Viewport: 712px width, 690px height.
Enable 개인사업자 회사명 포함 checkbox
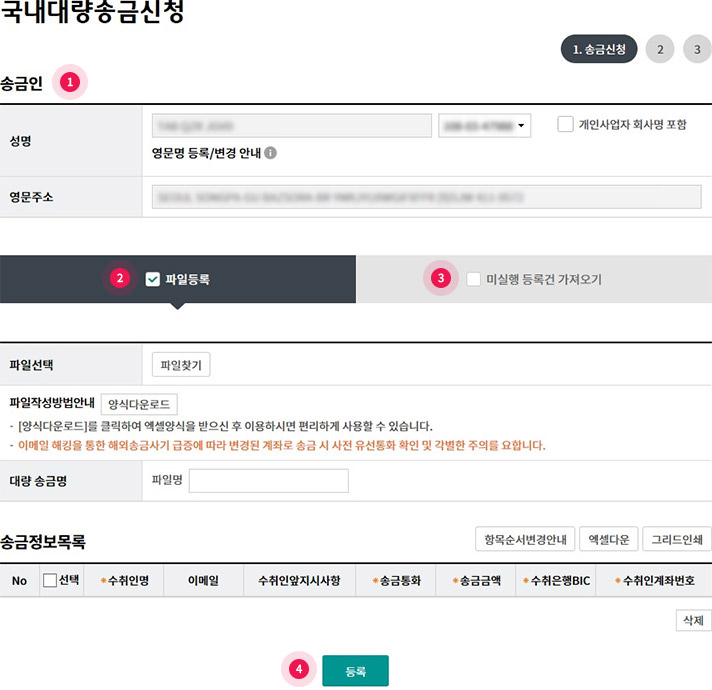pos(566,125)
